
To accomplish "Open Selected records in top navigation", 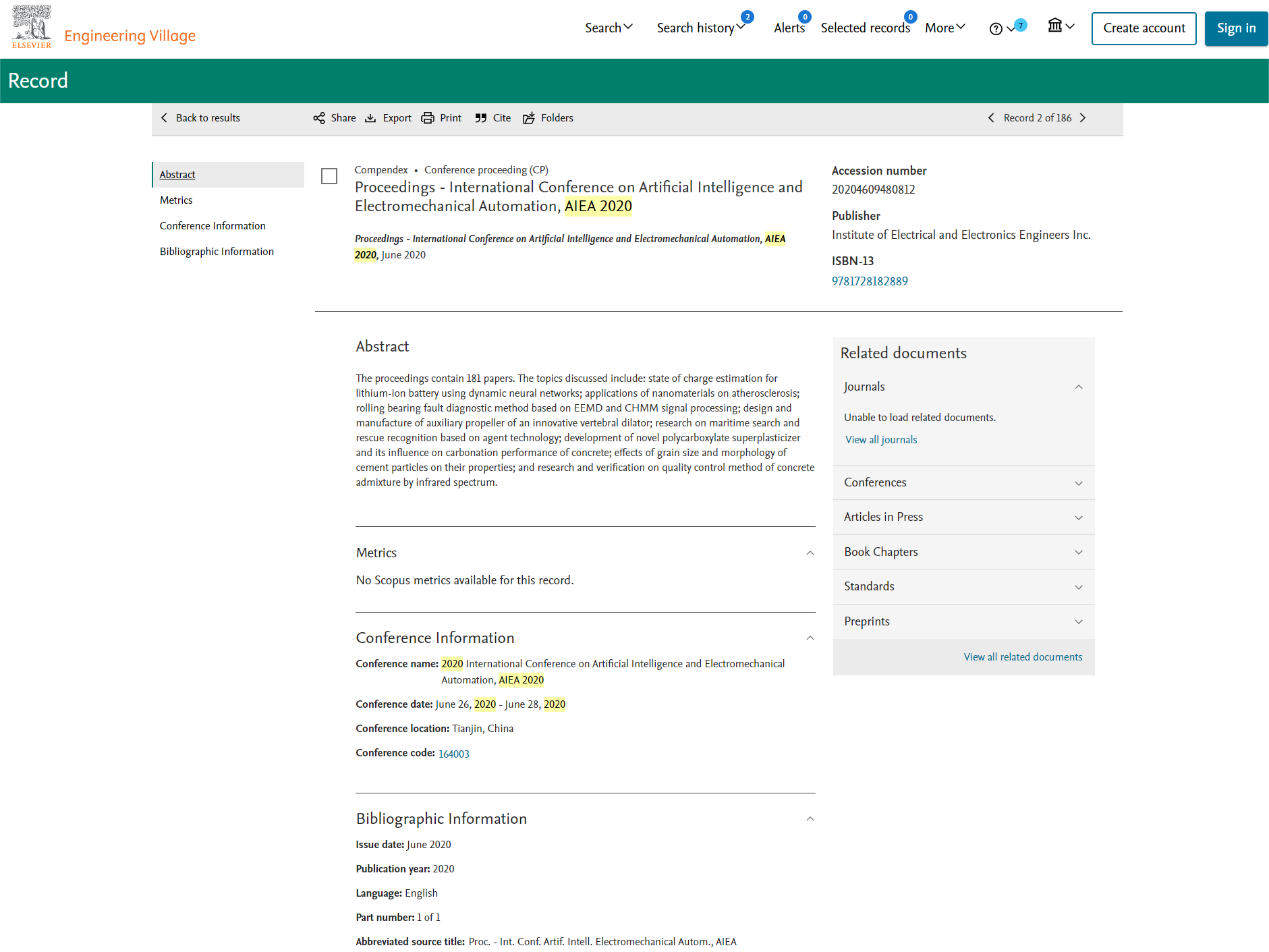I will 866,28.
